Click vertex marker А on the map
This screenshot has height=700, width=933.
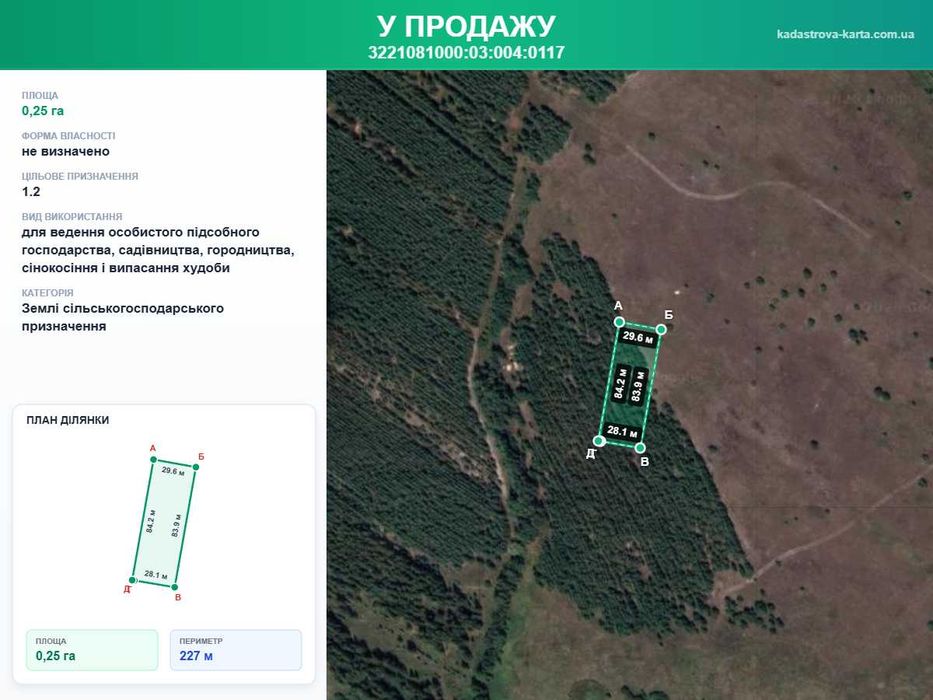619,321
